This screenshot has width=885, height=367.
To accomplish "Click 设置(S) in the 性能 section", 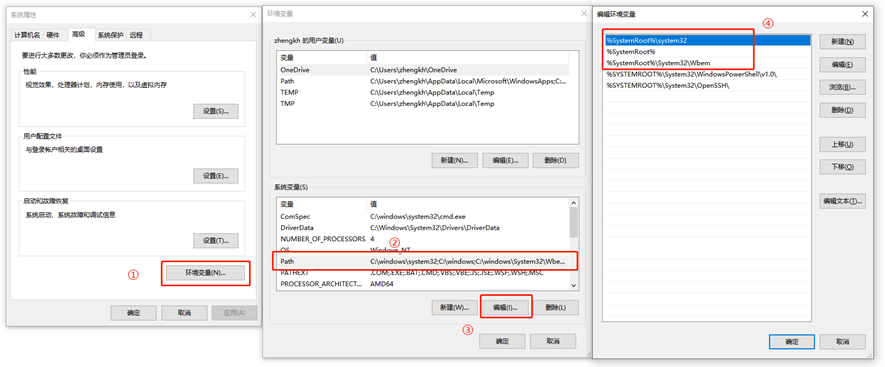I will [216, 111].
